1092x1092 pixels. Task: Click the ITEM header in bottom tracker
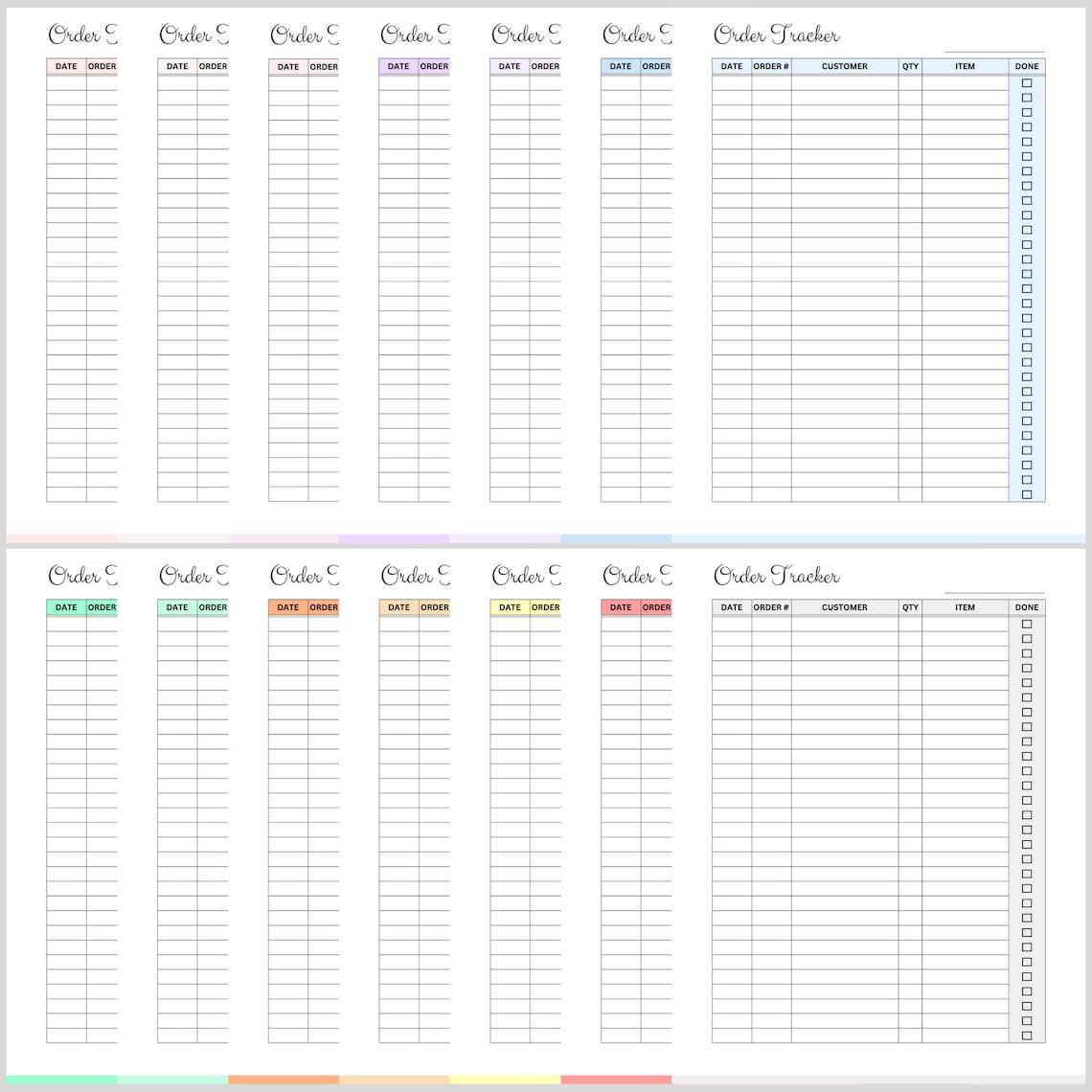[x=964, y=607]
